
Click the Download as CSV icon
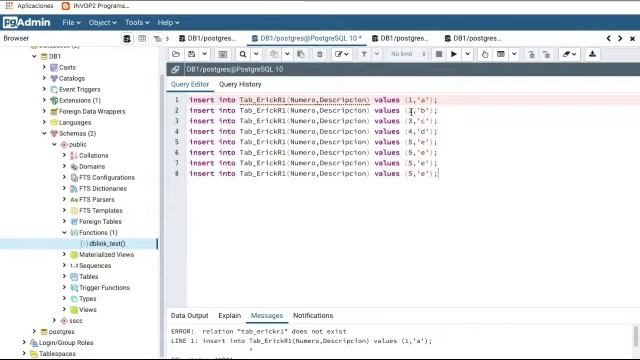pyautogui.click(x=592, y=54)
